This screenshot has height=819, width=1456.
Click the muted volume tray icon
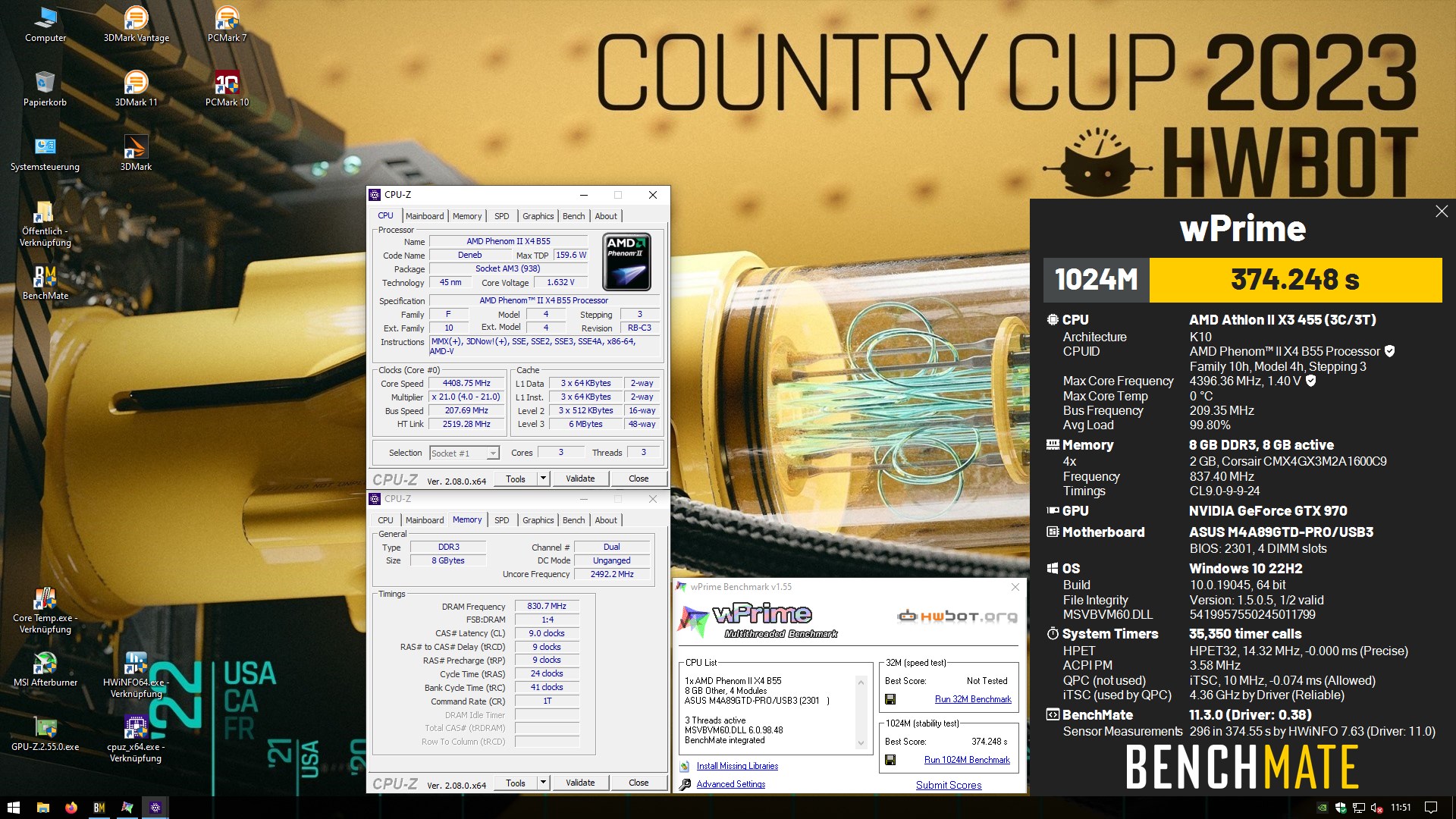pyautogui.click(x=1377, y=808)
